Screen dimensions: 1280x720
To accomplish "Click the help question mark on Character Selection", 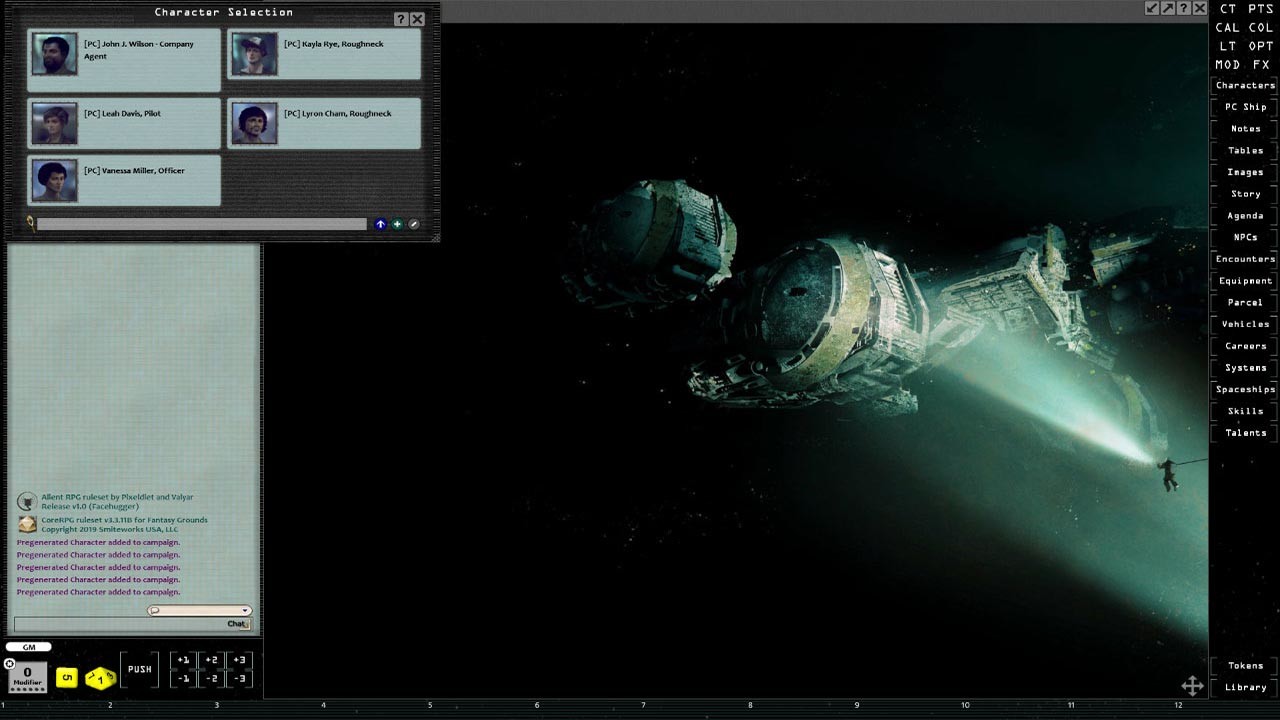I will click(400, 18).
